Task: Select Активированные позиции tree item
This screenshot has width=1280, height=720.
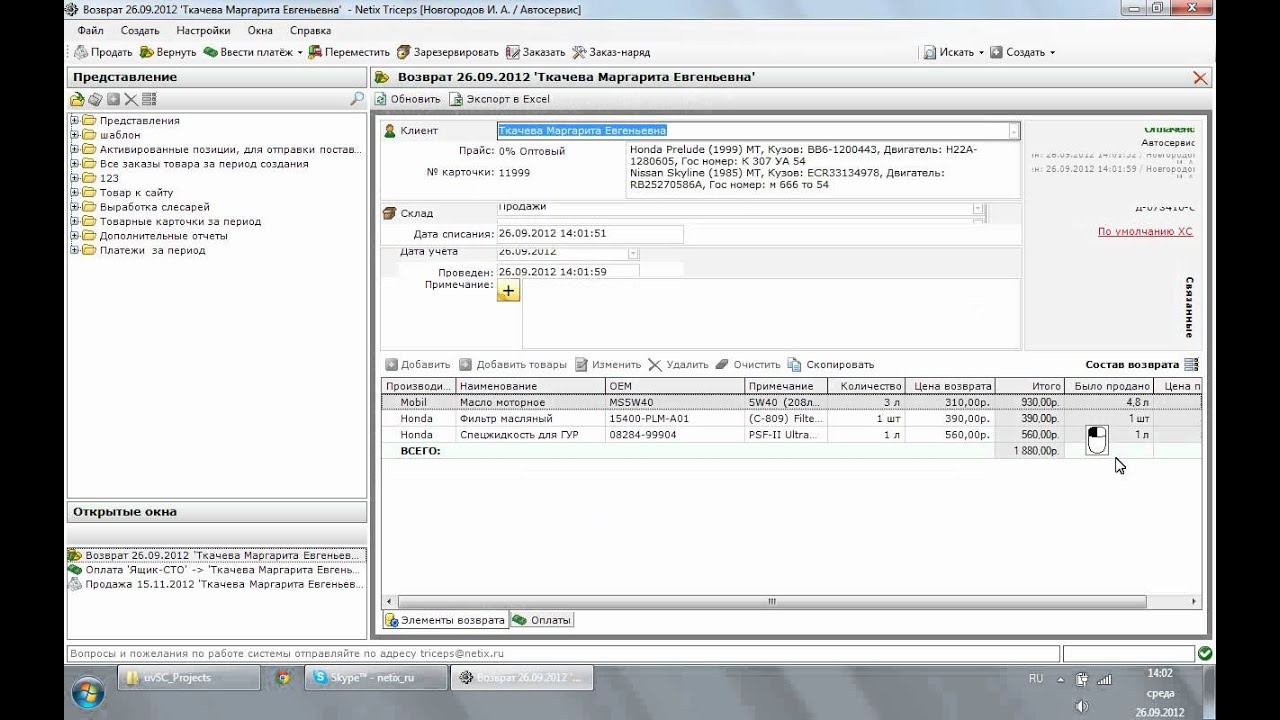Action: (231, 149)
